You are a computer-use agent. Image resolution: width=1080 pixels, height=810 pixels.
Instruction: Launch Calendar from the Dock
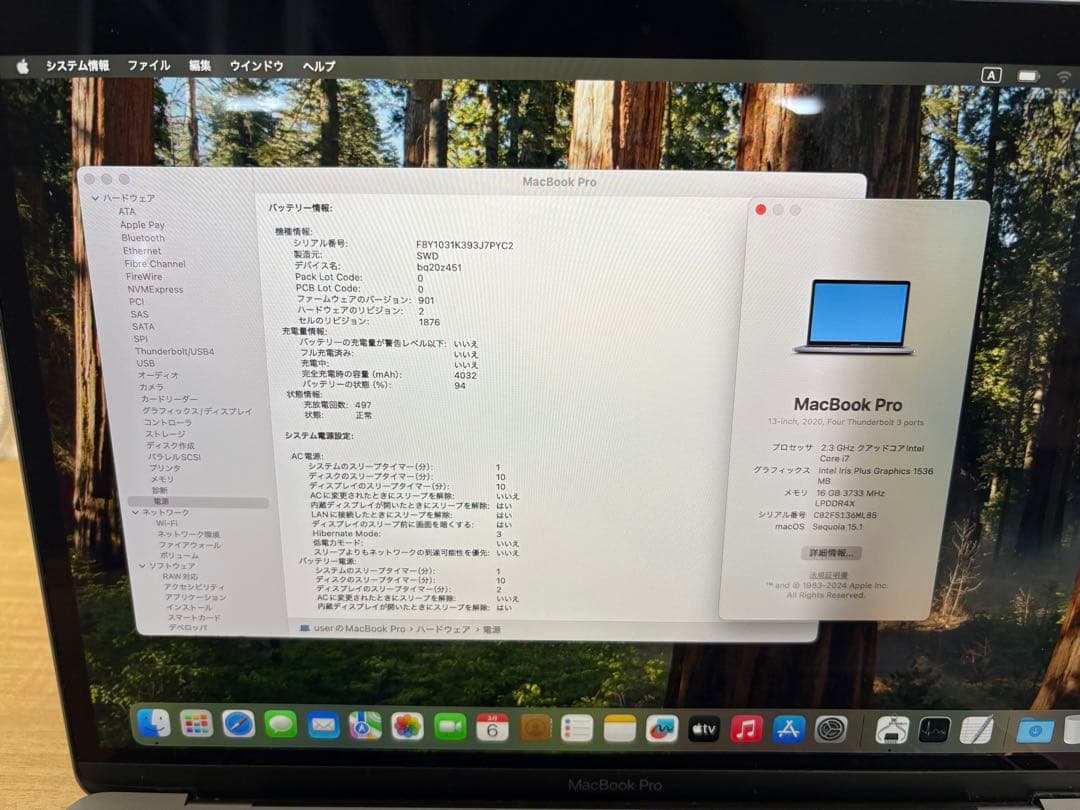point(491,728)
